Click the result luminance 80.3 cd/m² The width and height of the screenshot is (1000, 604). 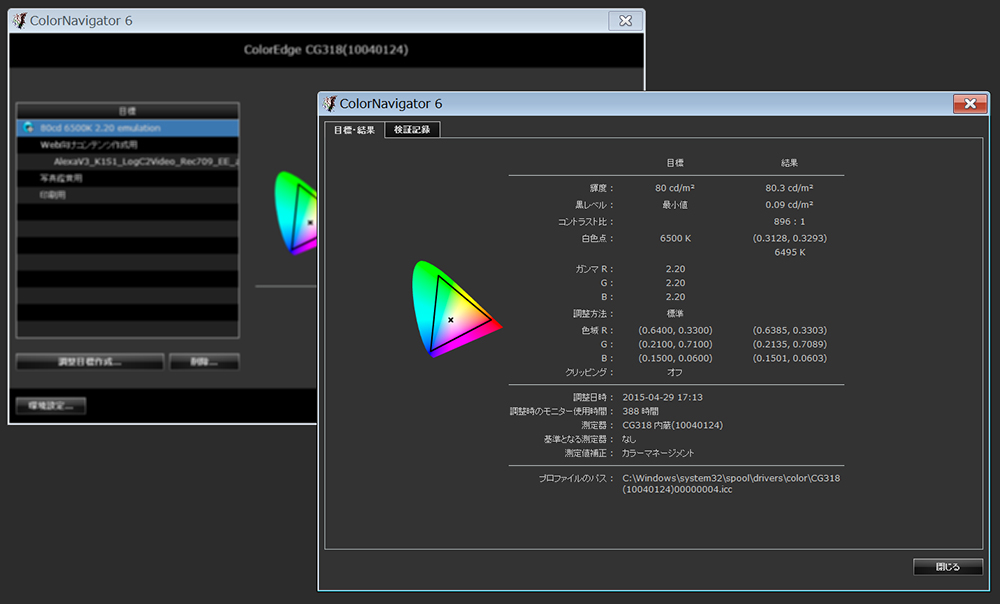789,188
